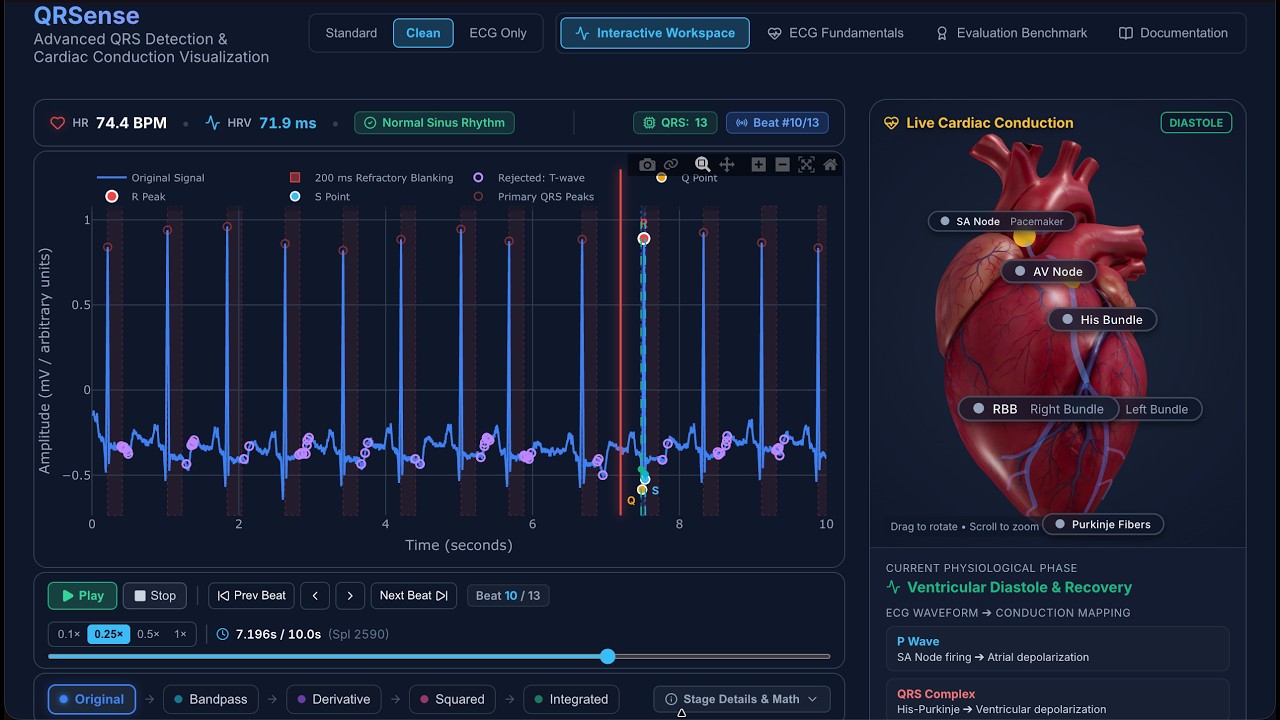
Task: Click the SA Node label on heart model
Action: click(1002, 221)
